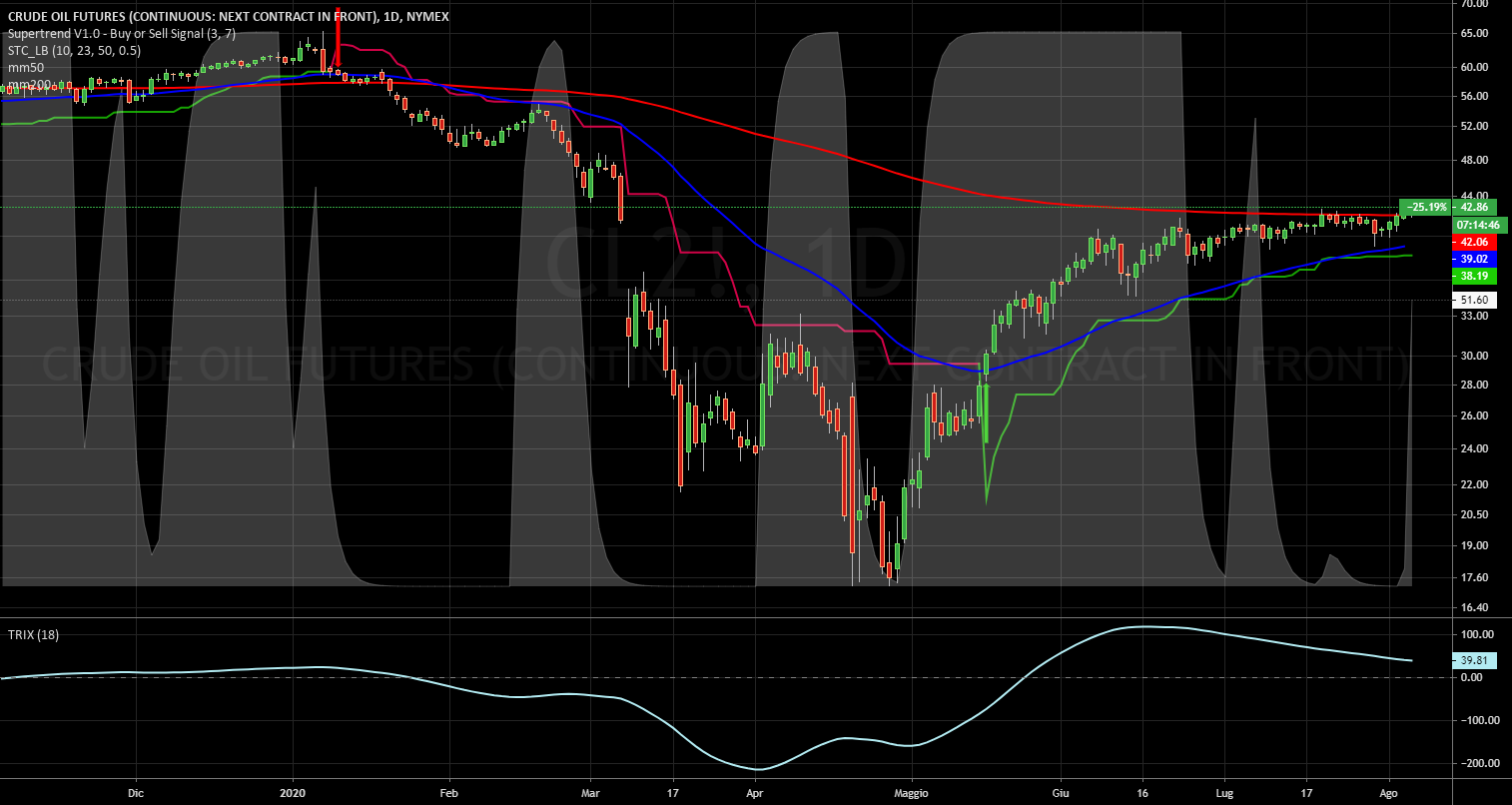Image resolution: width=1512 pixels, height=805 pixels.
Task: Click 20.50 on the price axis
Action: click(x=1475, y=515)
